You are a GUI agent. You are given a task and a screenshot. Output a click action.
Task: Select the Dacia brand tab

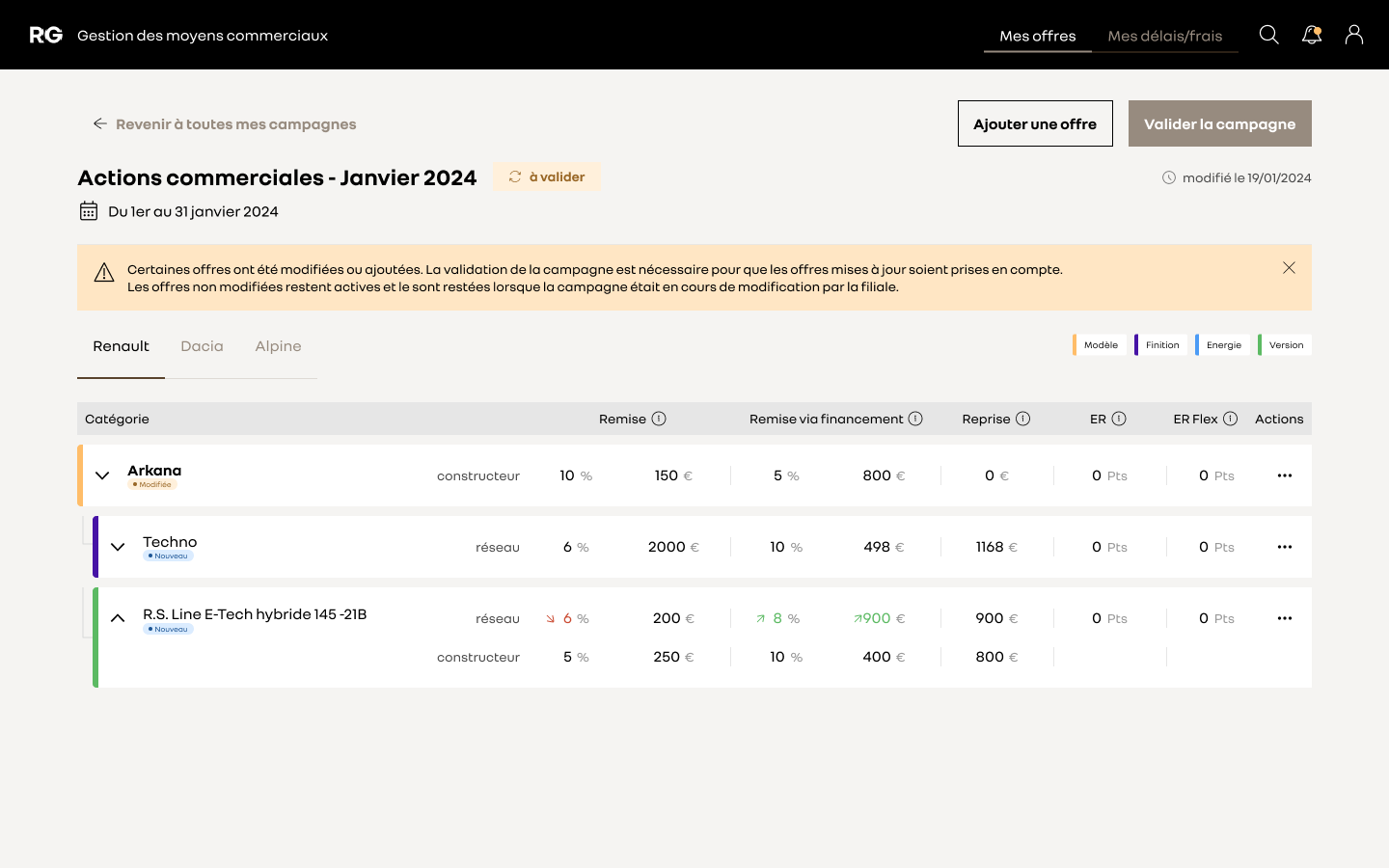click(x=202, y=346)
